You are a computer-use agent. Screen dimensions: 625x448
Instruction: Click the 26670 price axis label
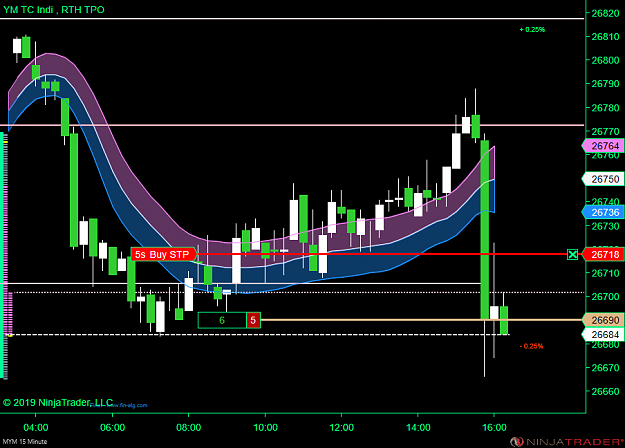(605, 367)
